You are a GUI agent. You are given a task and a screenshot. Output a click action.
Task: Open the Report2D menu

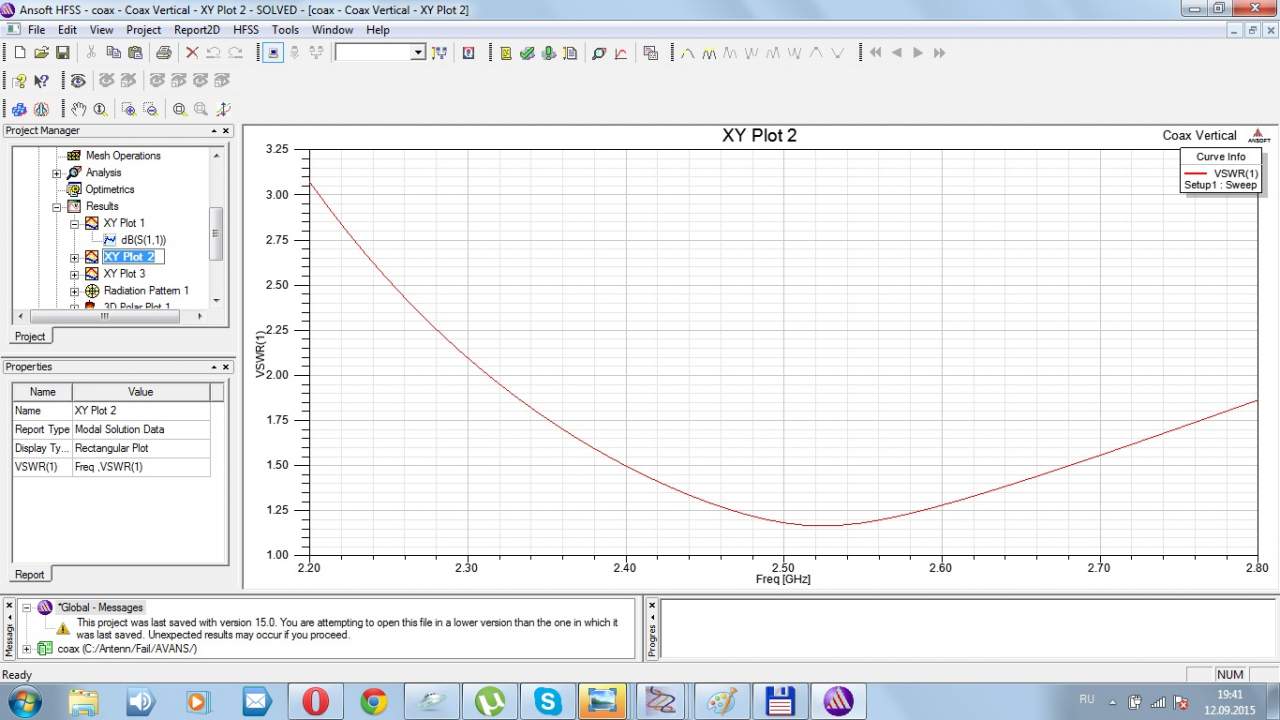[x=196, y=30]
